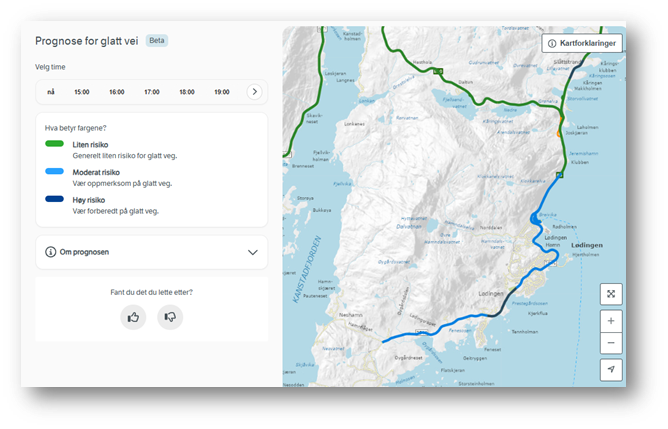Center map on my location
The image size is (668, 429).
pyautogui.click(x=611, y=369)
